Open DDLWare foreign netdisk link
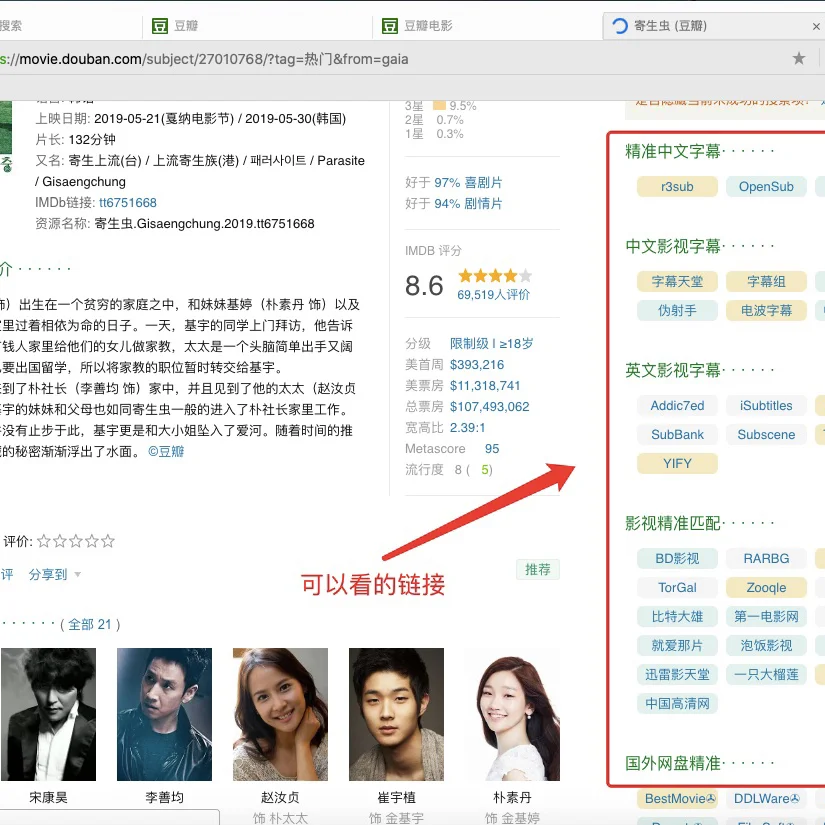Screen dimensions: 825x825 766,799
